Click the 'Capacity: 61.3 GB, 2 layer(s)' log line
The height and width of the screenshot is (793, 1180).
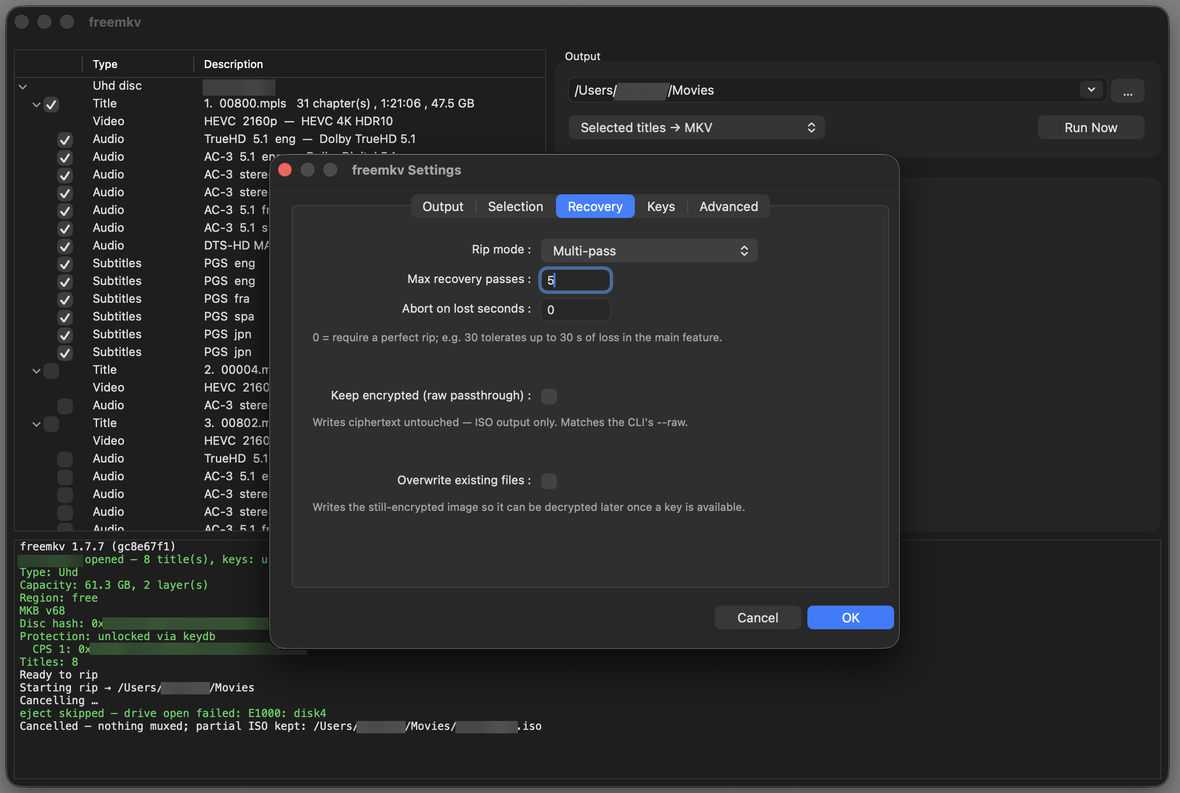(x=114, y=585)
